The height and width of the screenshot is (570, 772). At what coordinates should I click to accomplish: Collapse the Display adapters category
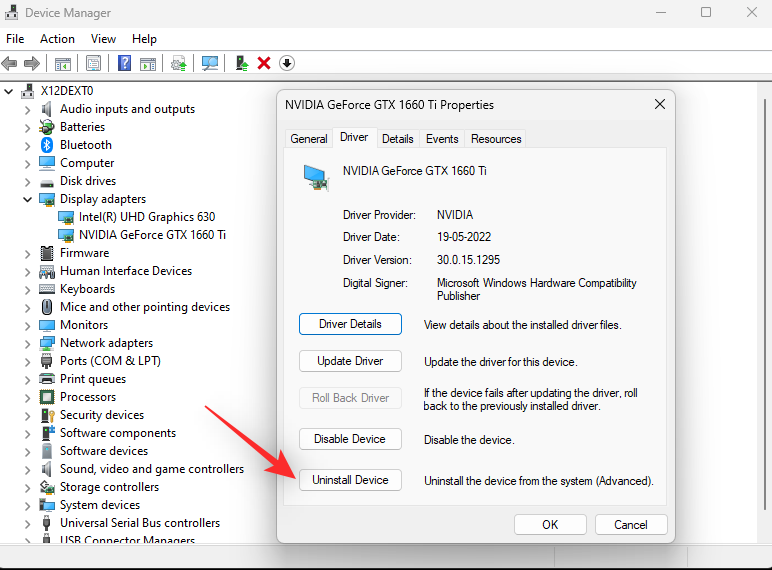pos(27,199)
